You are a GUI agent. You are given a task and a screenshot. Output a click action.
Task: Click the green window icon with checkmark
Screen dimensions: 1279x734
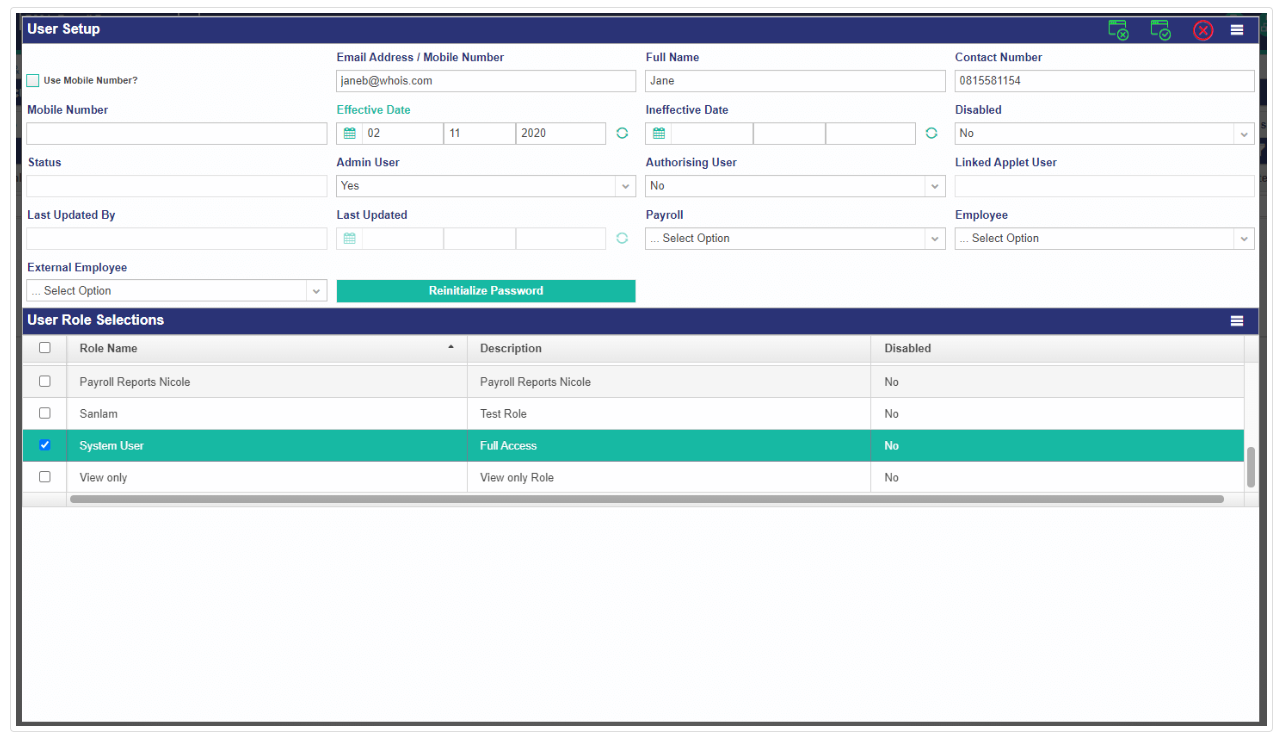point(1161,30)
